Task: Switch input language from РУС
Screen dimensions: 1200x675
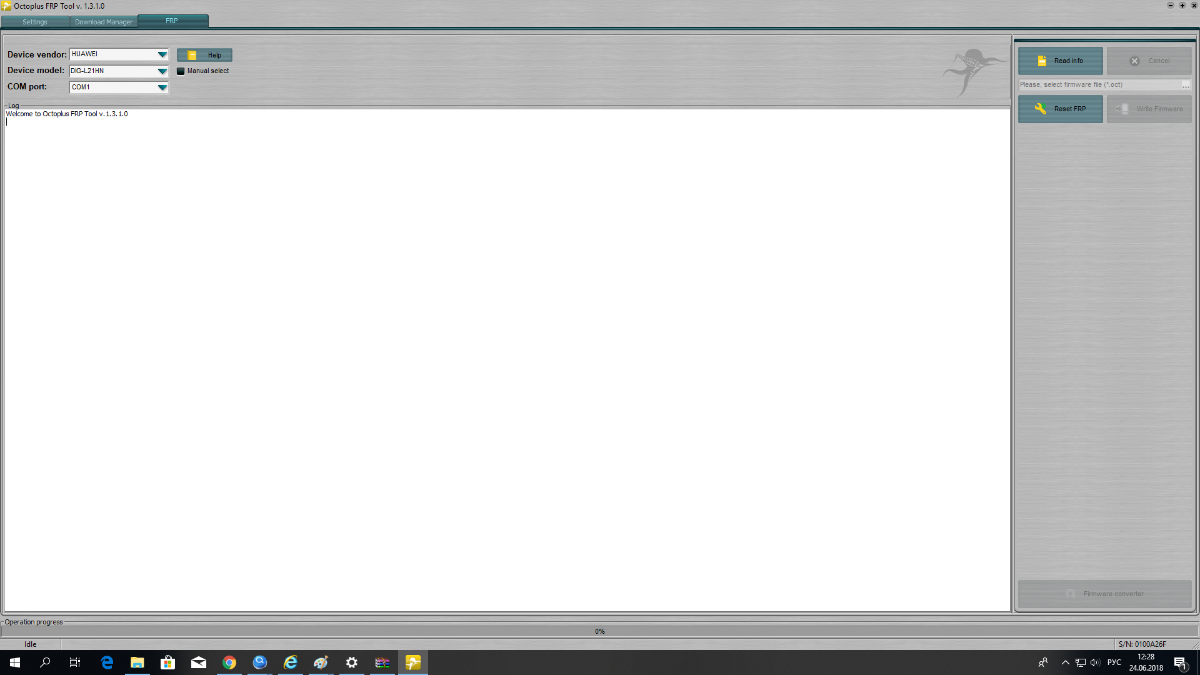Action: click(1114, 662)
